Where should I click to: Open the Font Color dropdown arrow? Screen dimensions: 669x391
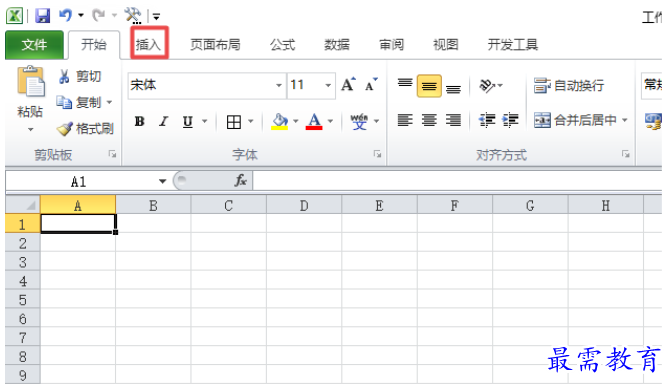330,122
